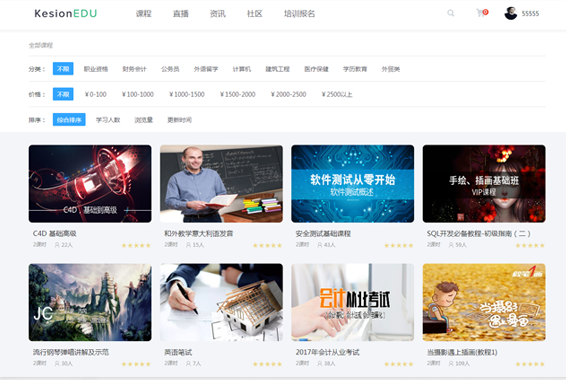Screen dimensions: 566x380
Task: Open the C4D 基础高级 course title
Action: tap(55, 233)
